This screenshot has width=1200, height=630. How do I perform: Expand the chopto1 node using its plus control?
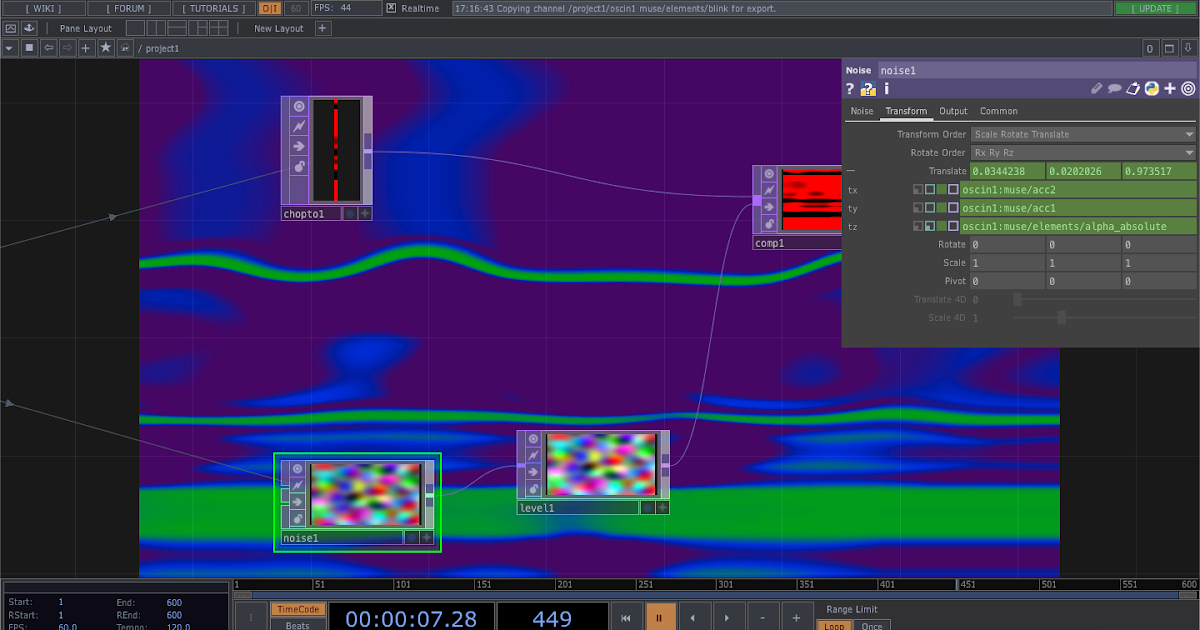coord(364,212)
